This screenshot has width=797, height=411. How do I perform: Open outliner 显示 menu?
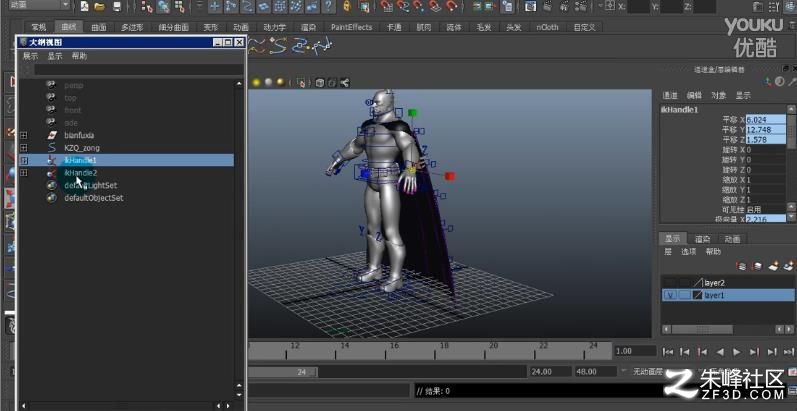coord(55,56)
